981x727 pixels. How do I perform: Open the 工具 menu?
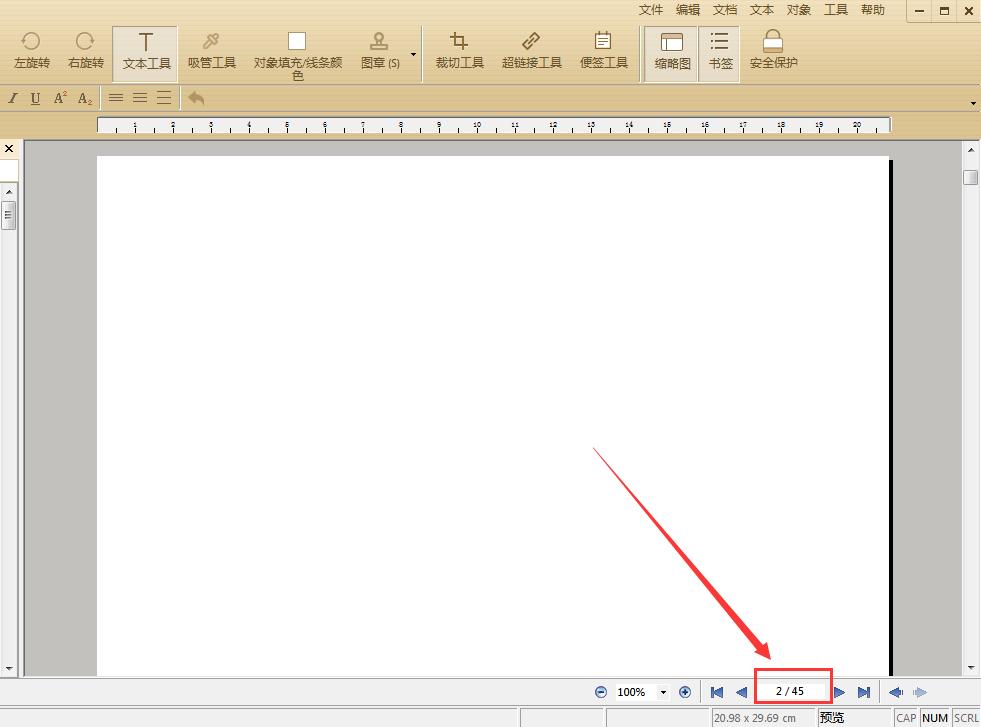click(835, 10)
